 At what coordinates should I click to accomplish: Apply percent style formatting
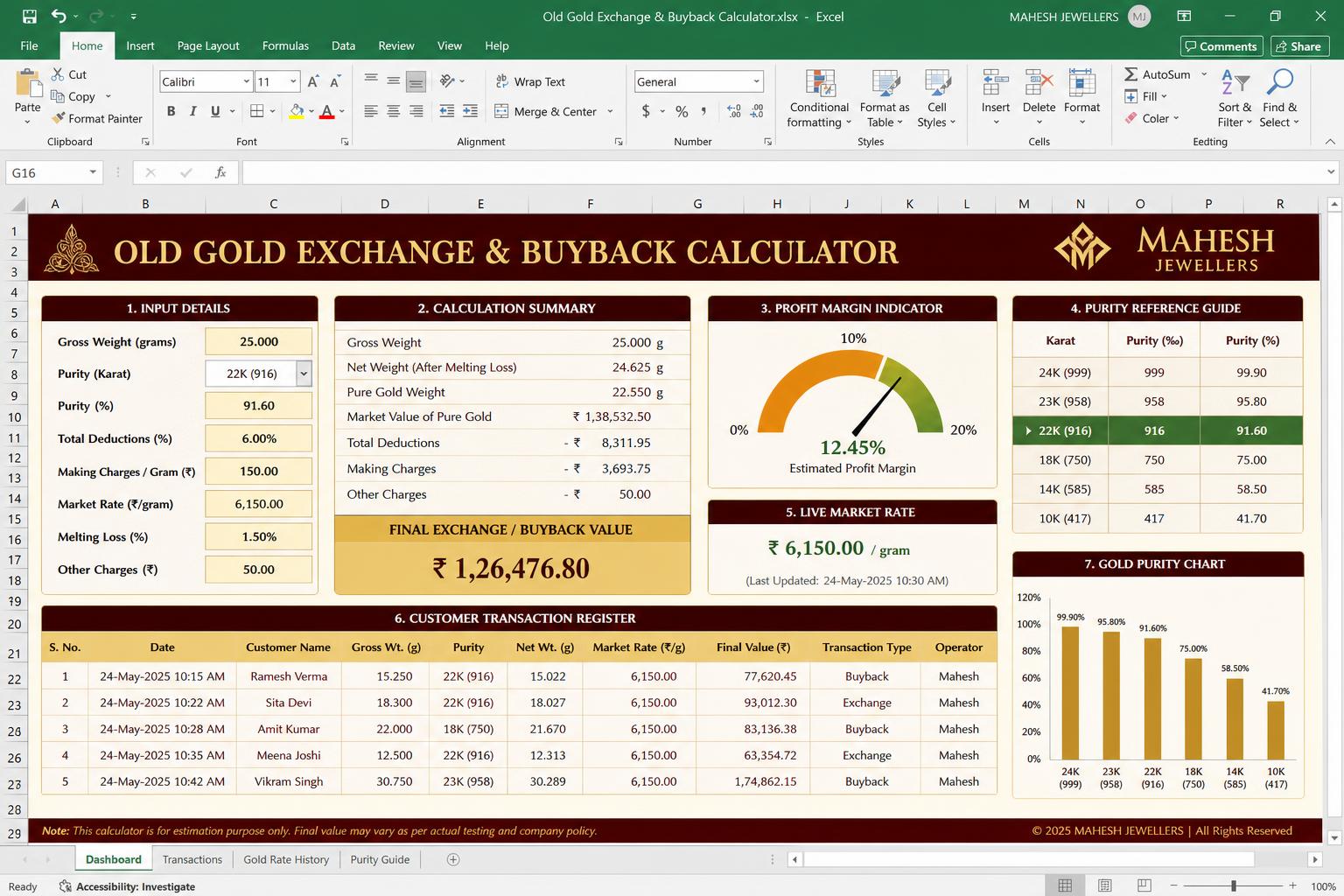(682, 111)
